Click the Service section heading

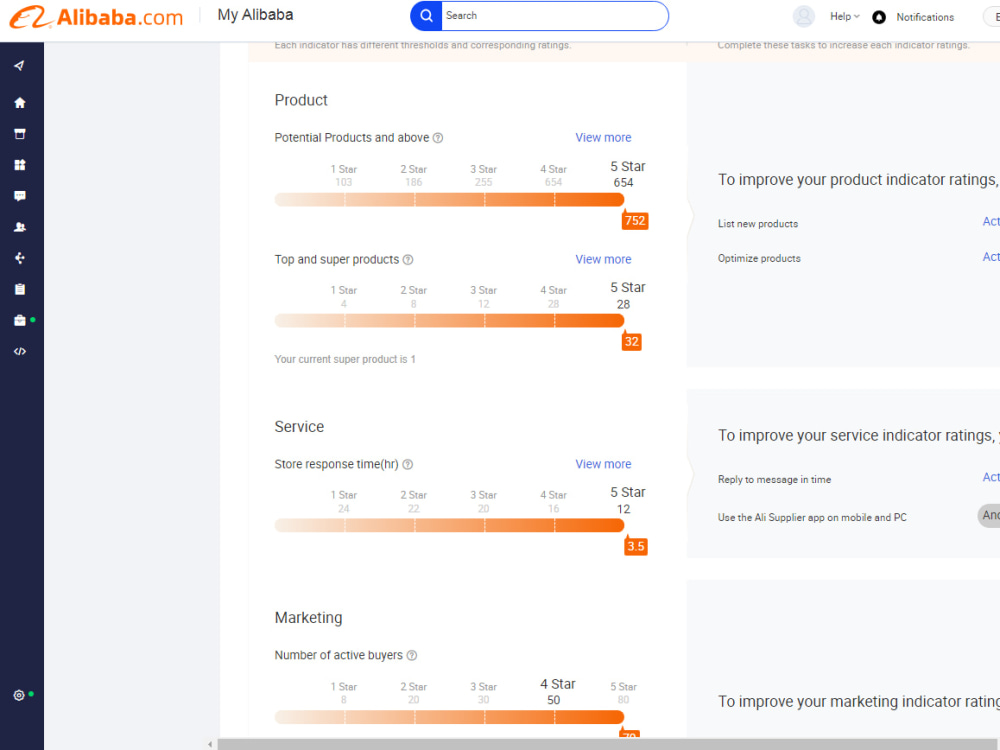[x=299, y=427]
